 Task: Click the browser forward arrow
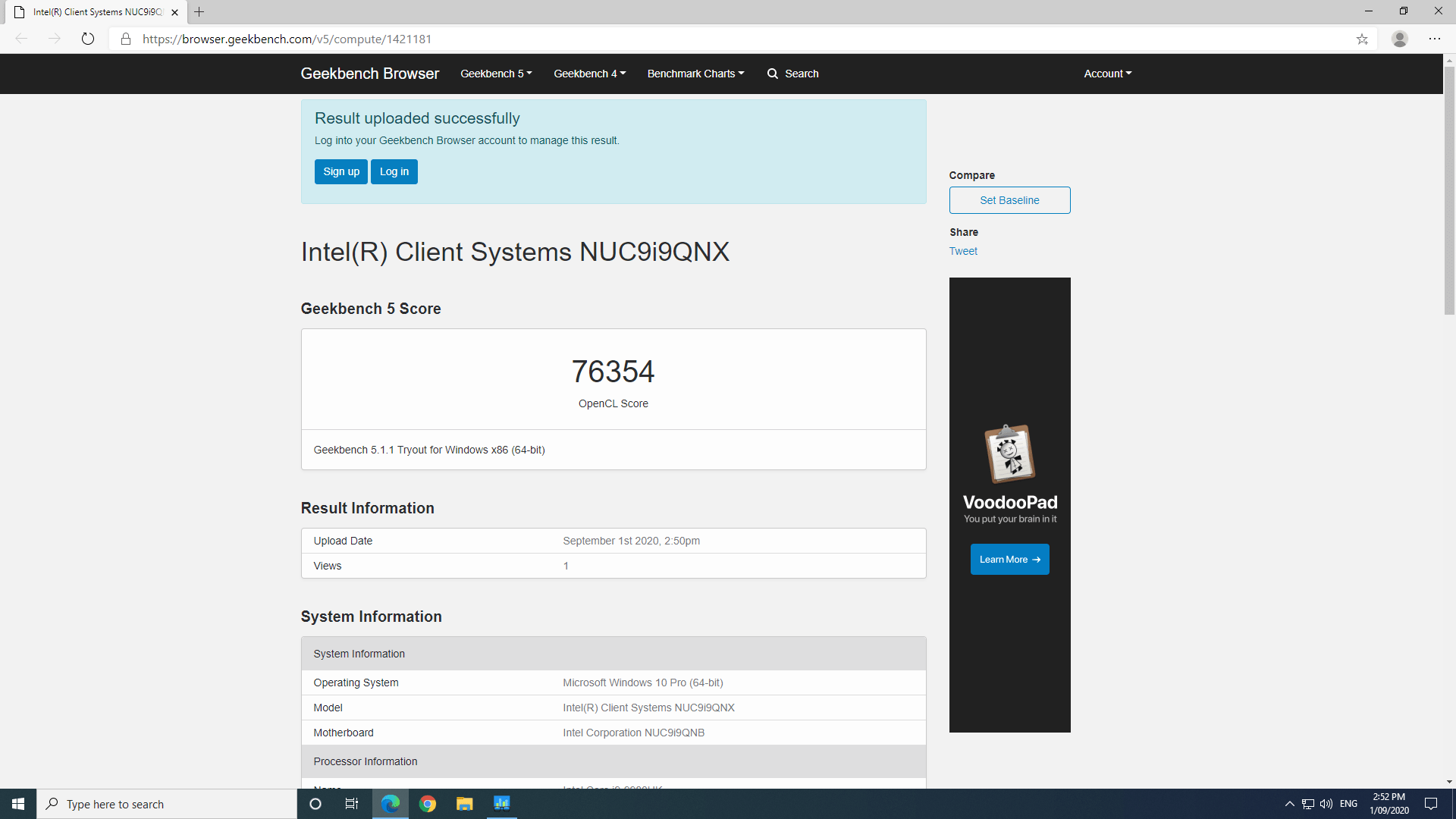[55, 39]
